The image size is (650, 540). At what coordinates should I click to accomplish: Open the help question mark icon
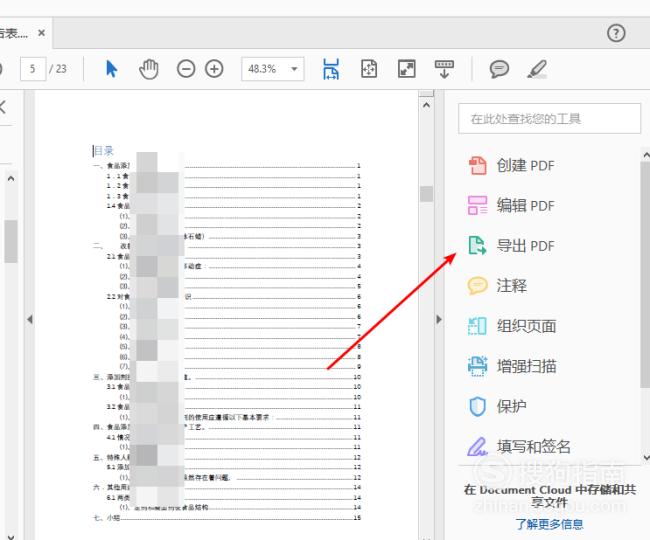pyautogui.click(x=616, y=33)
